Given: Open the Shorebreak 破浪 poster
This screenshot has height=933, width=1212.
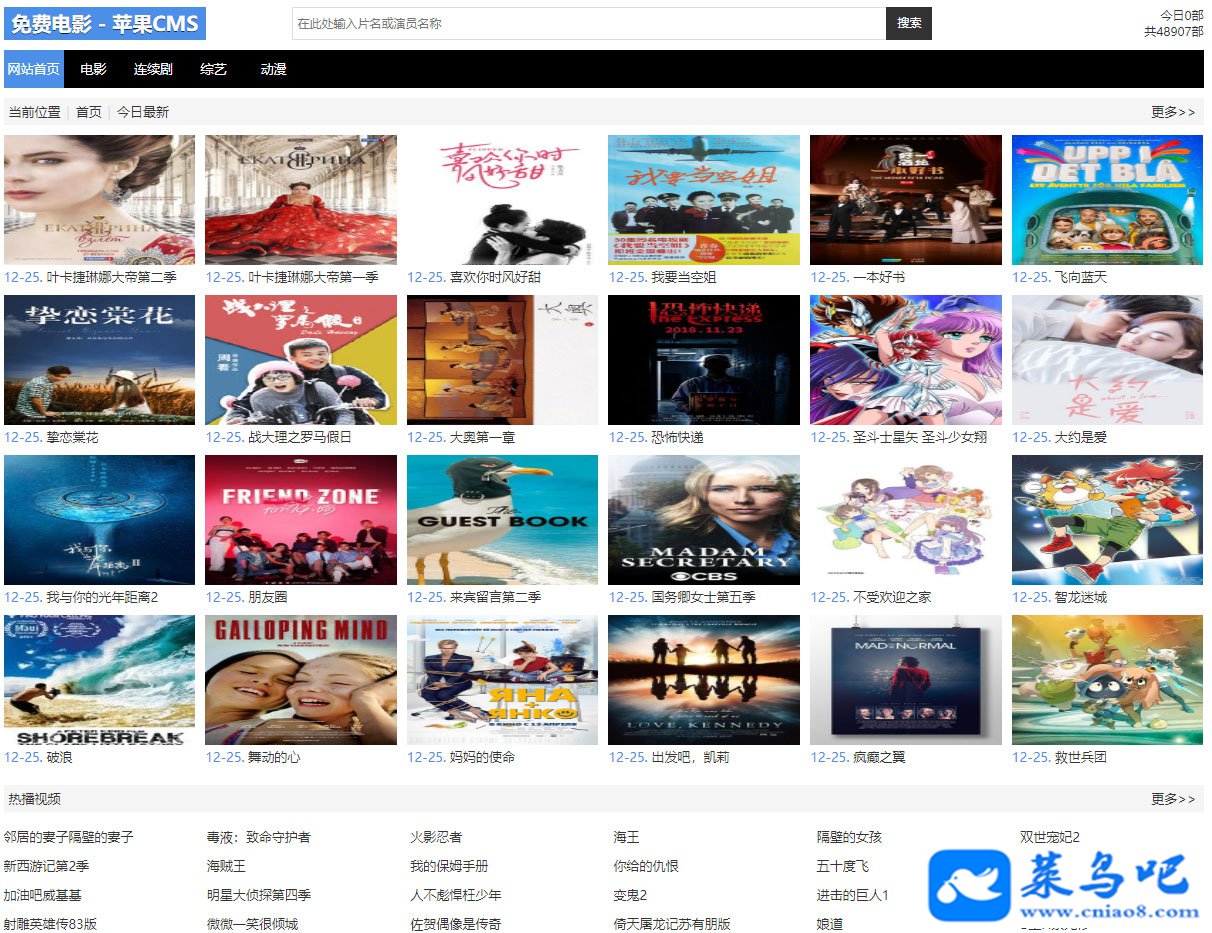Looking at the screenshot, I should click(100, 680).
